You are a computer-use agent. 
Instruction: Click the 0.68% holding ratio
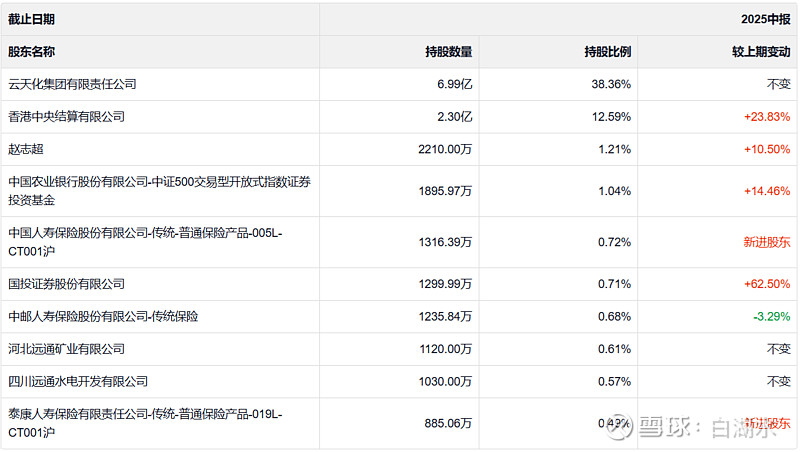click(614, 317)
